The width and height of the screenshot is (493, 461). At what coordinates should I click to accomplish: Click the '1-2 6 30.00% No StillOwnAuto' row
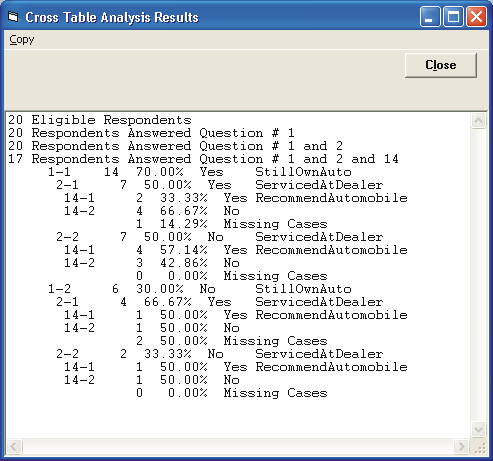tap(200, 289)
